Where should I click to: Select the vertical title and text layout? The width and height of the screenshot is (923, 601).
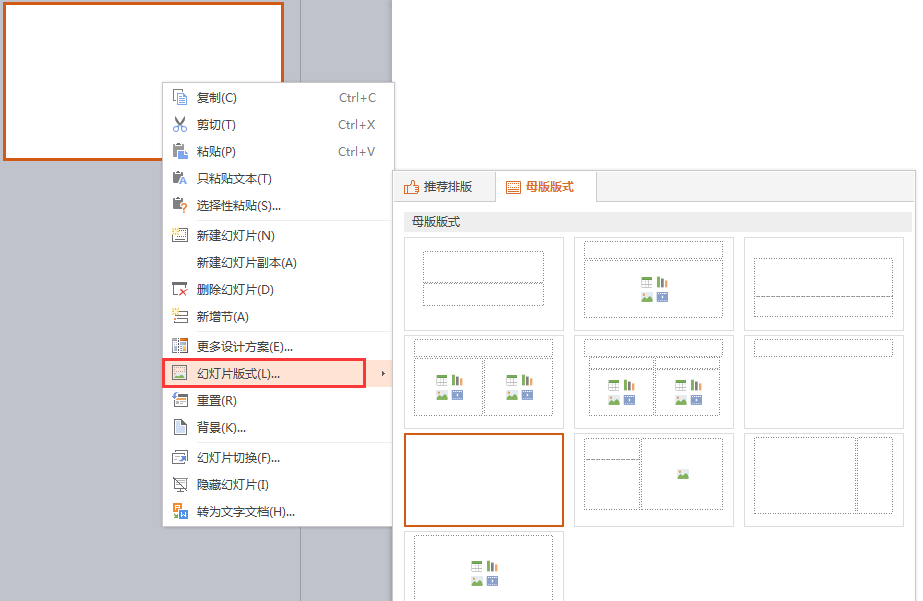tap(824, 480)
